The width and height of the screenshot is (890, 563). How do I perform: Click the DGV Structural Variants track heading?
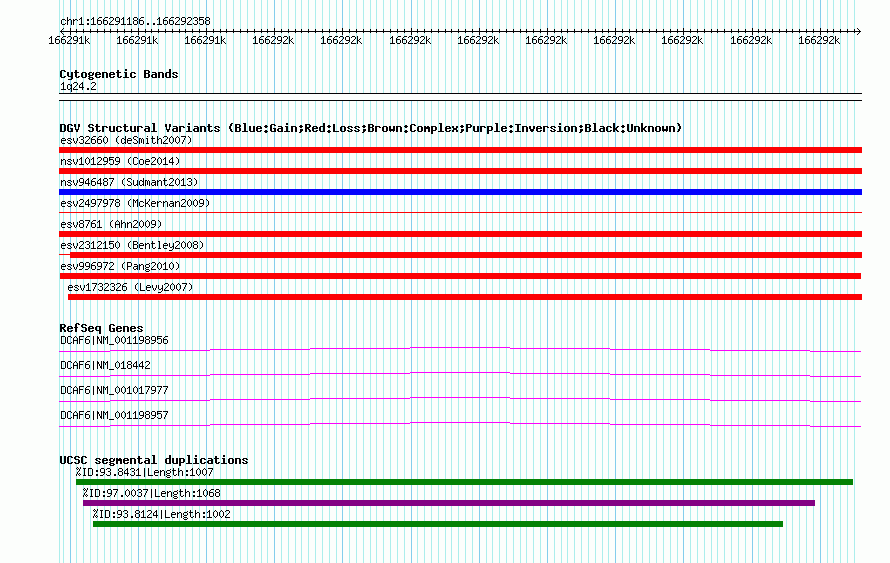click(x=371, y=128)
